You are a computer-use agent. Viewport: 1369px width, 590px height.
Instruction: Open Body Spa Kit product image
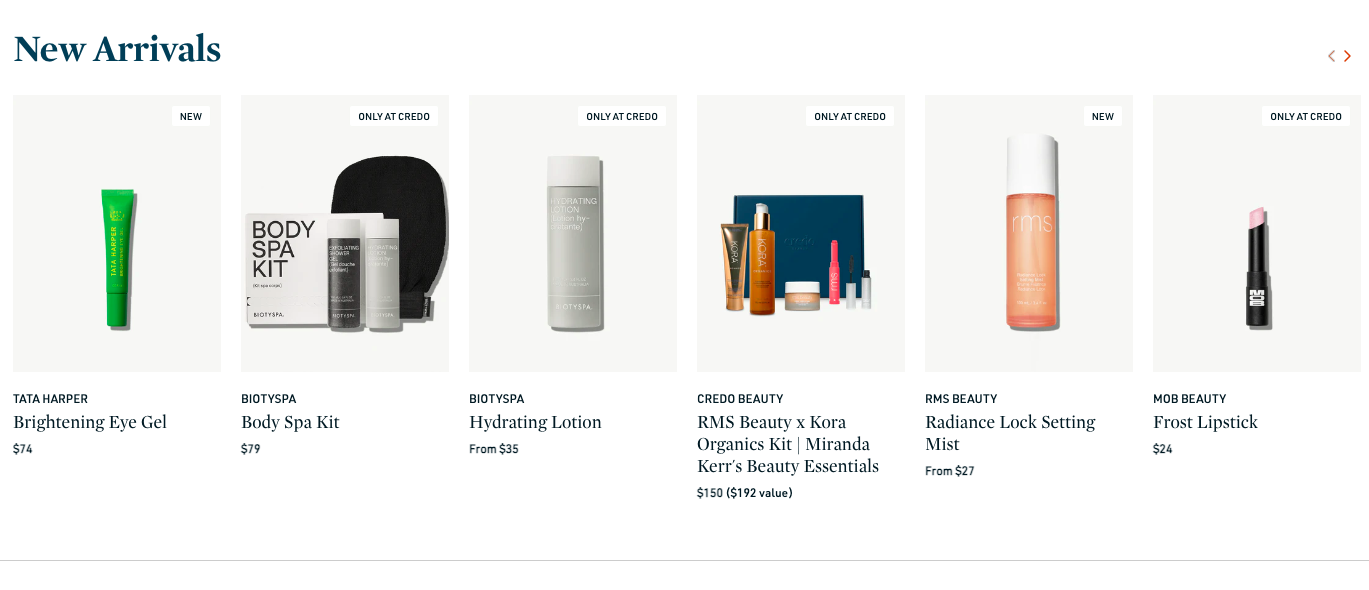345,233
